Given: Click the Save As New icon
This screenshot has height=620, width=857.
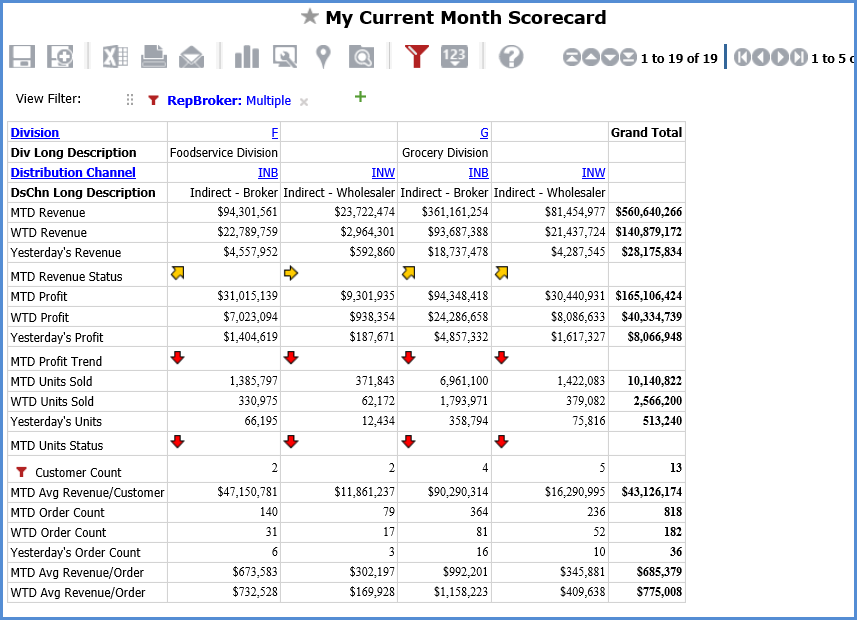Looking at the screenshot, I should click(60, 57).
